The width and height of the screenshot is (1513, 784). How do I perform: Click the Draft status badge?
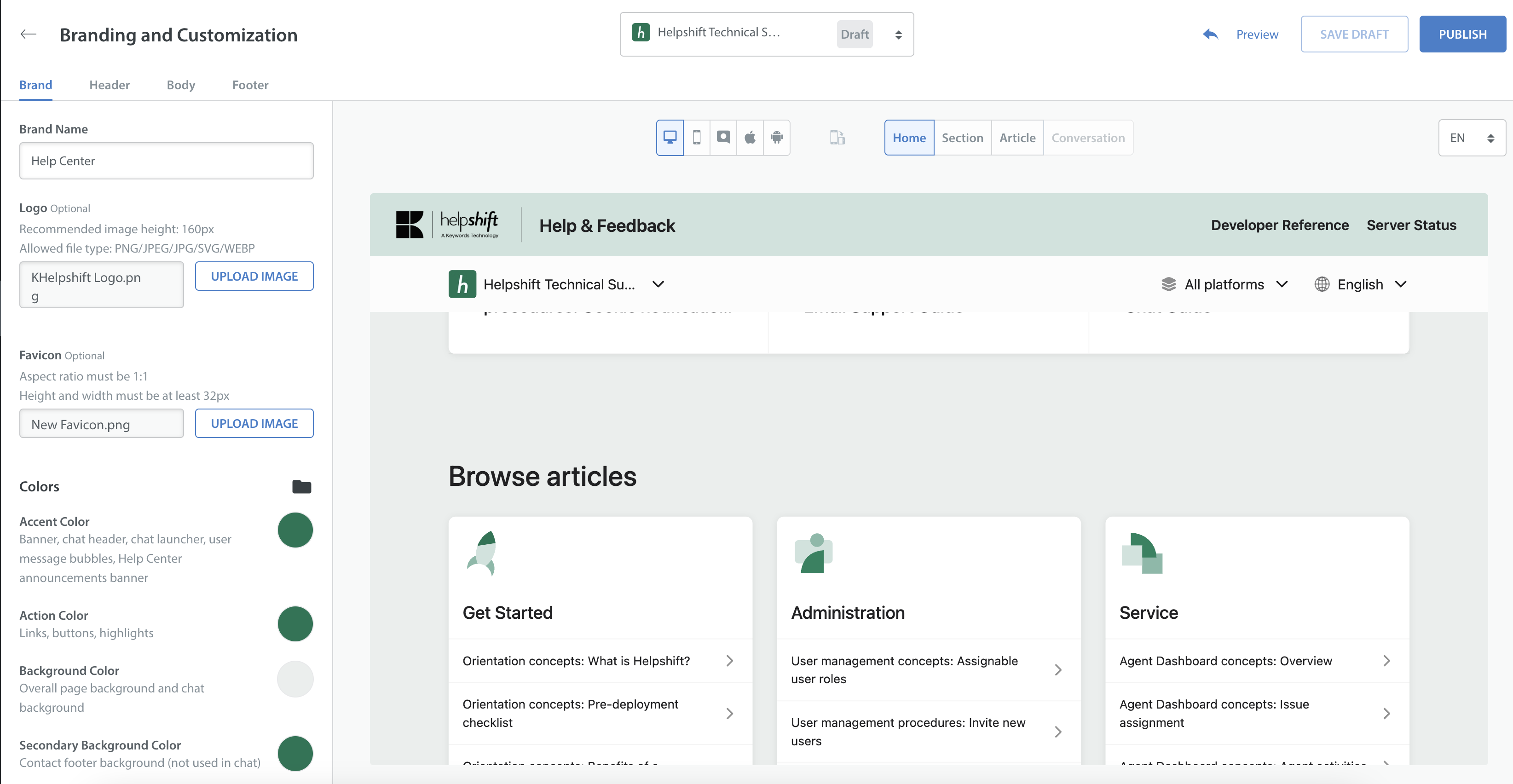(x=855, y=34)
